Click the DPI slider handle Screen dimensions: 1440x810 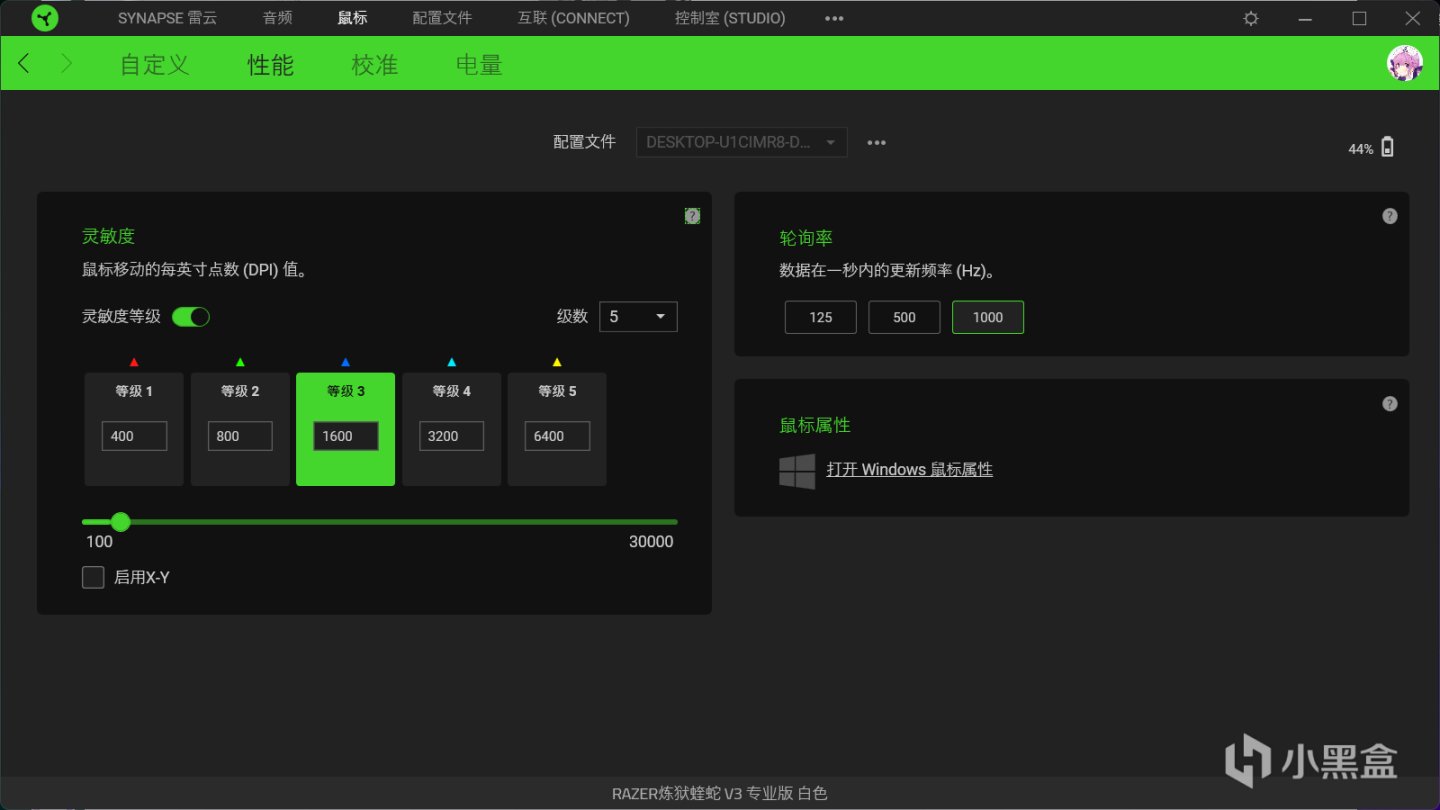pos(121,522)
